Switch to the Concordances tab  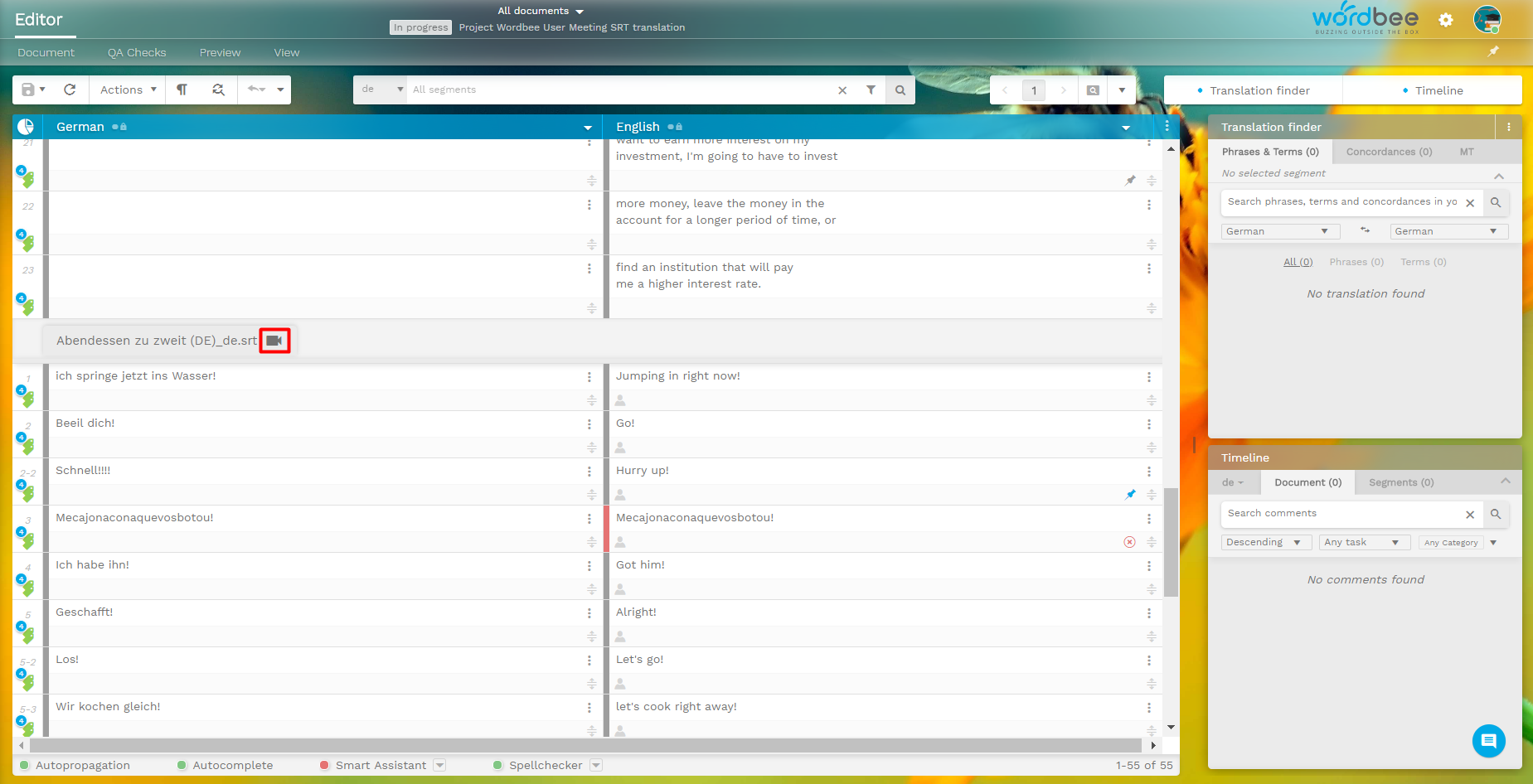(1389, 152)
